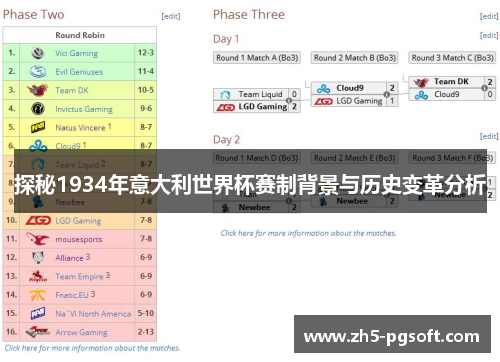
Task: Click Phase Three more match information link
Action: click(308, 233)
